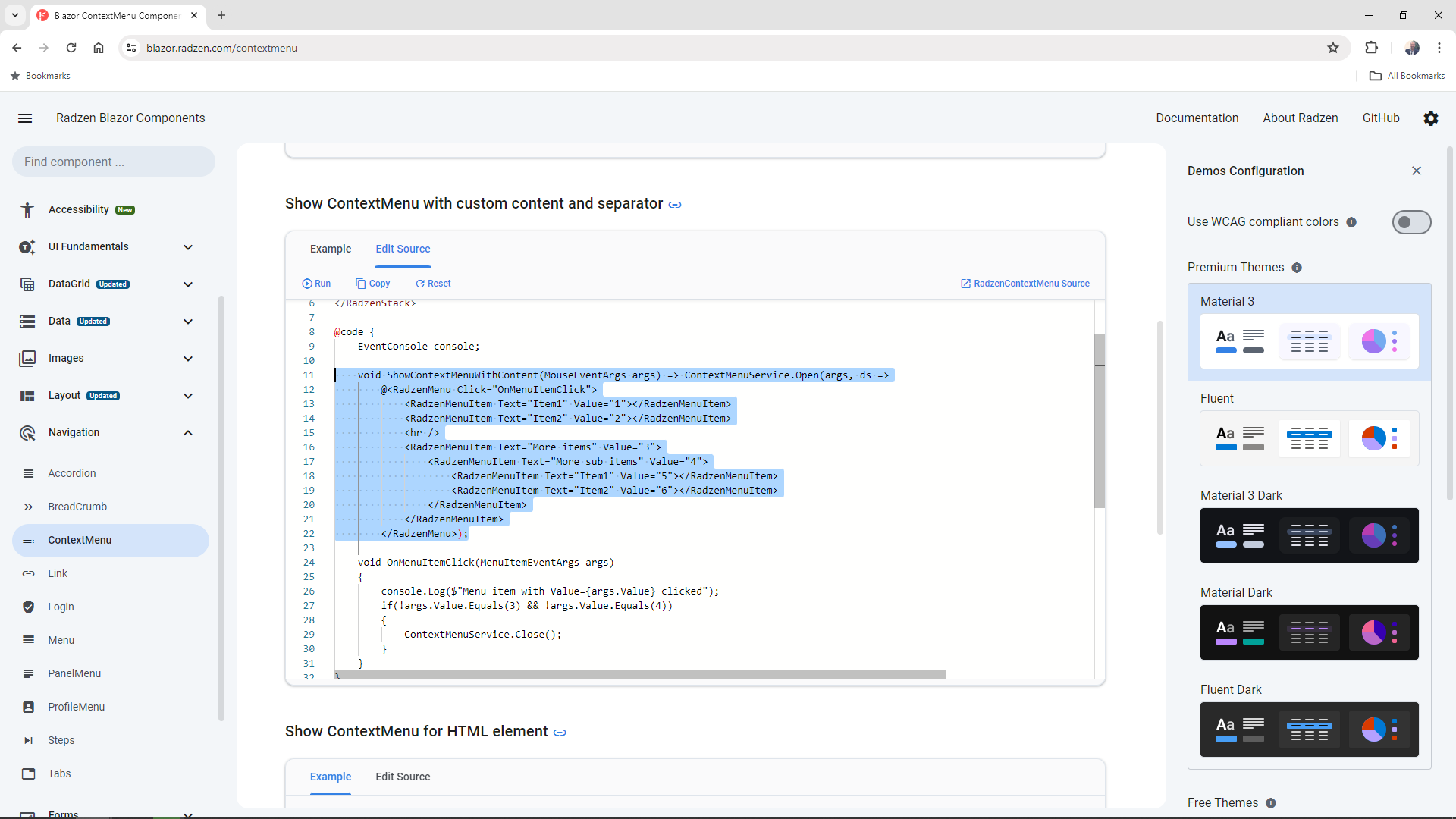Click the code editor horizontal scrollbar
The width and height of the screenshot is (1456, 819).
click(641, 674)
